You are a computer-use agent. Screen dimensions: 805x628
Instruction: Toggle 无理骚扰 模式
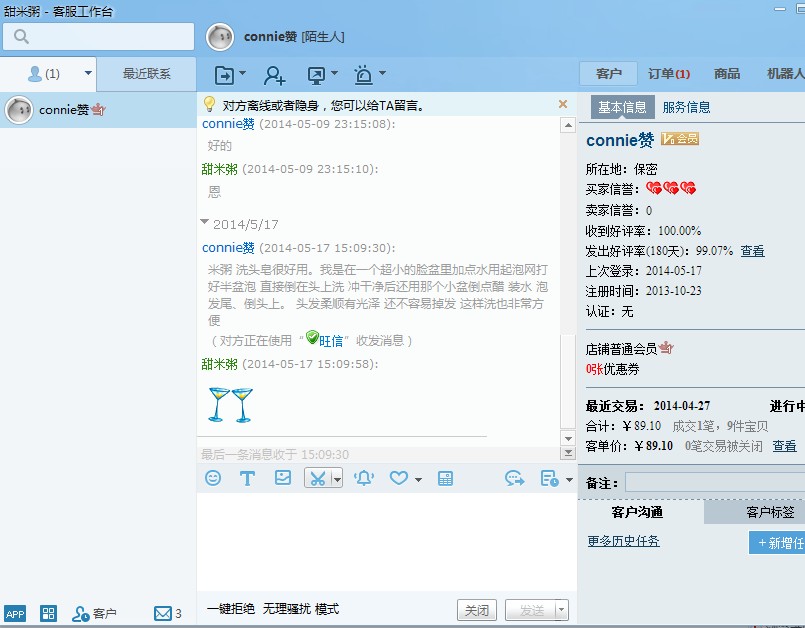point(301,609)
